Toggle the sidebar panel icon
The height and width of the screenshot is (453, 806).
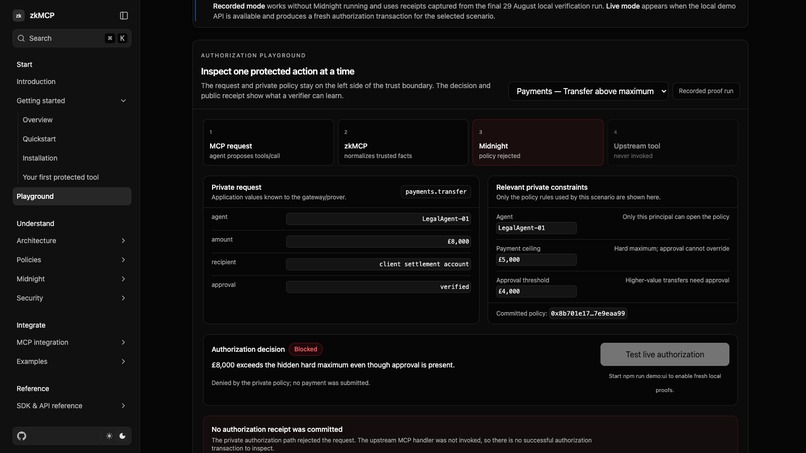click(x=124, y=15)
